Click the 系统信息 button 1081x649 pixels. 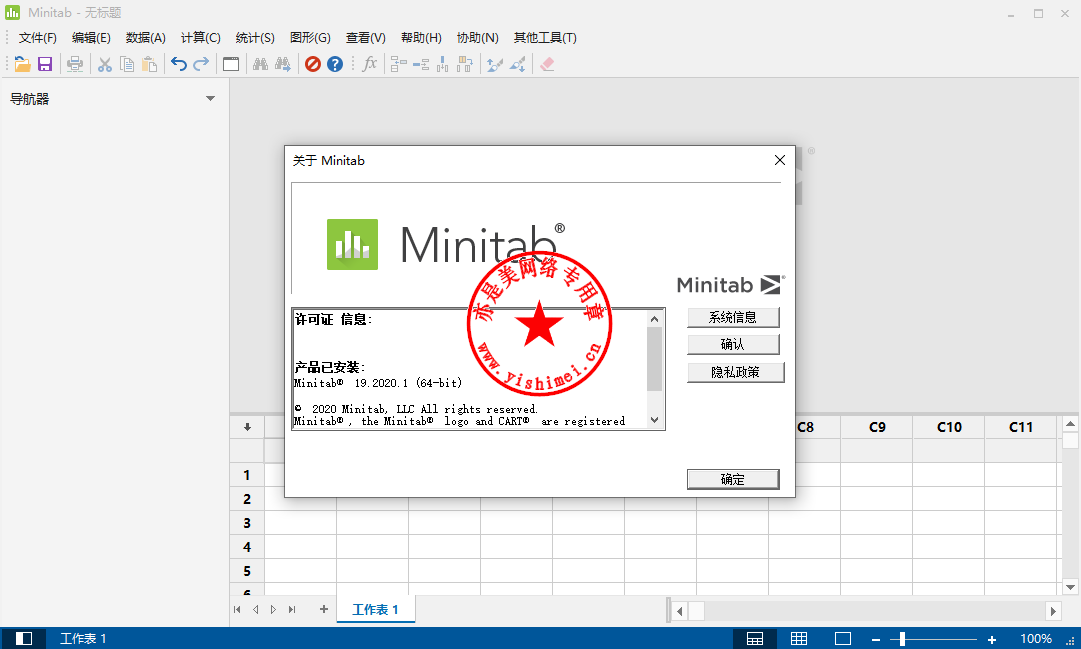[x=734, y=317]
